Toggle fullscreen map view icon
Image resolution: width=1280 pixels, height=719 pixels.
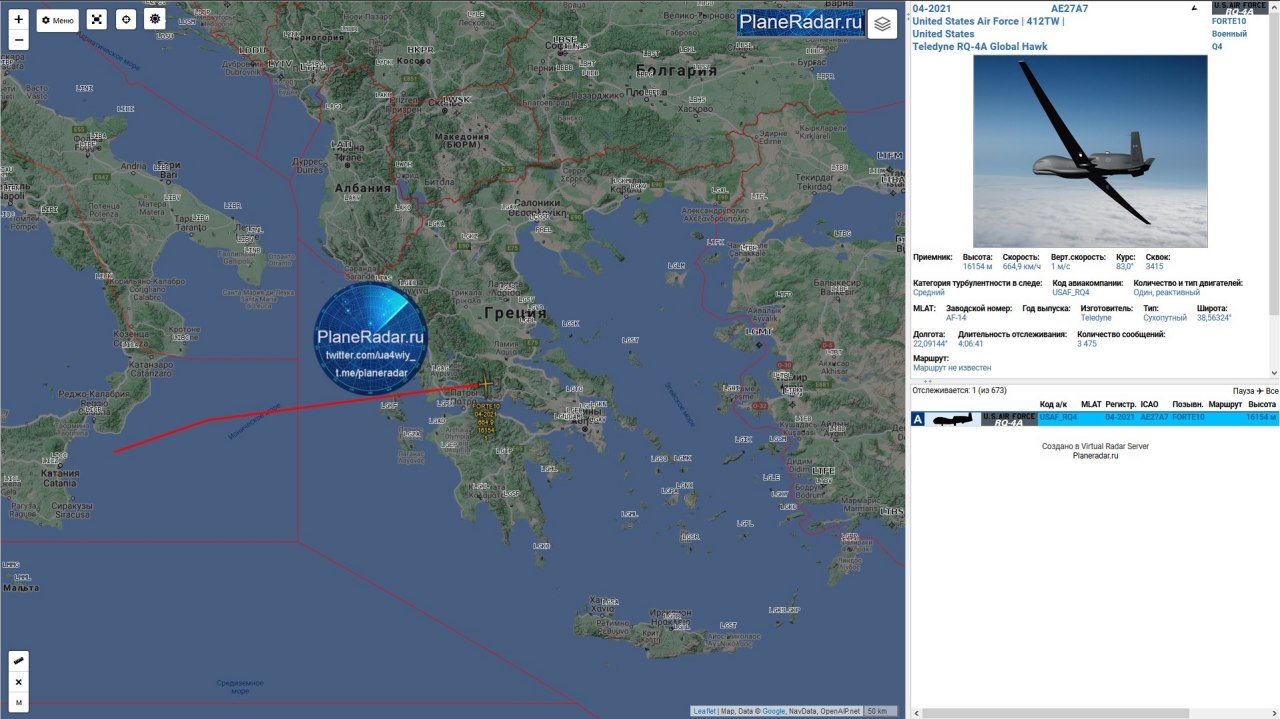tap(96, 20)
